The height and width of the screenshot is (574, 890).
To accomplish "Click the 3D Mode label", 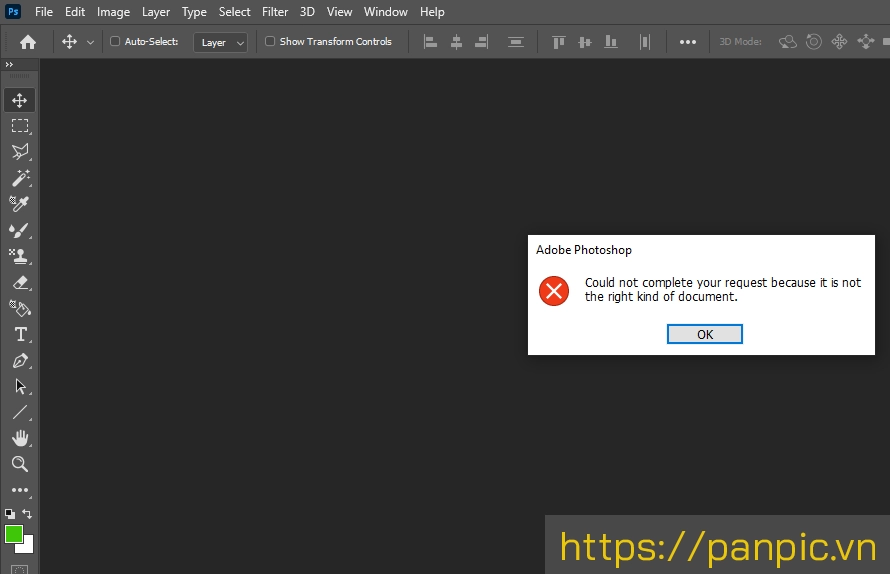I will [740, 41].
